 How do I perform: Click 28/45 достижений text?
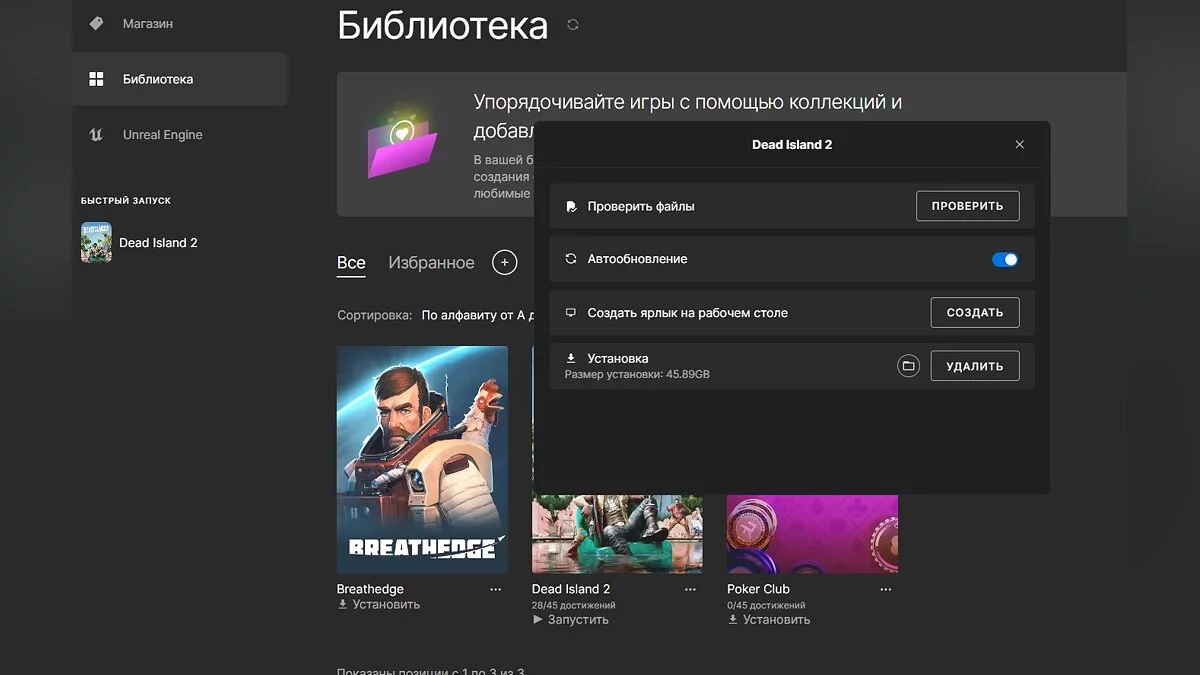point(574,605)
